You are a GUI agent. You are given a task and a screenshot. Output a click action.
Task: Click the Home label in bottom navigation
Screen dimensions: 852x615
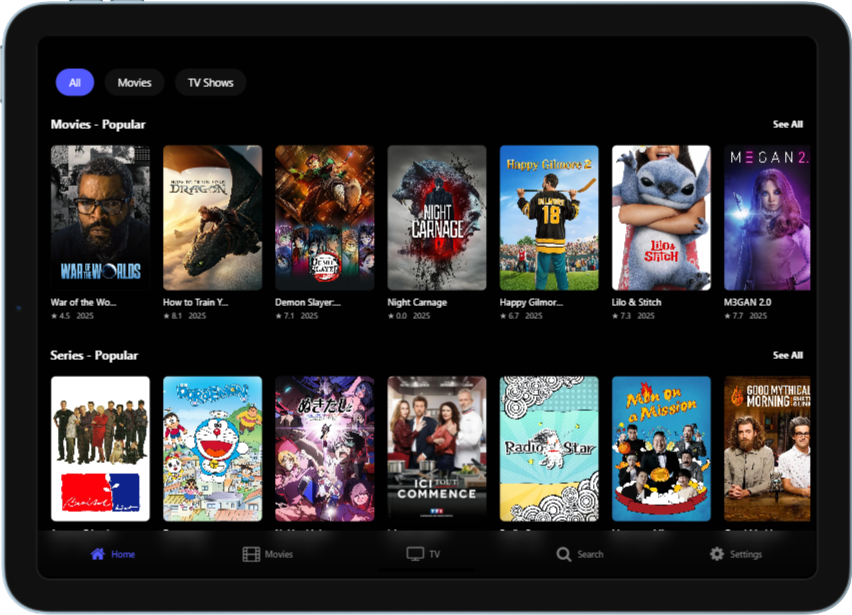pyautogui.click(x=123, y=554)
